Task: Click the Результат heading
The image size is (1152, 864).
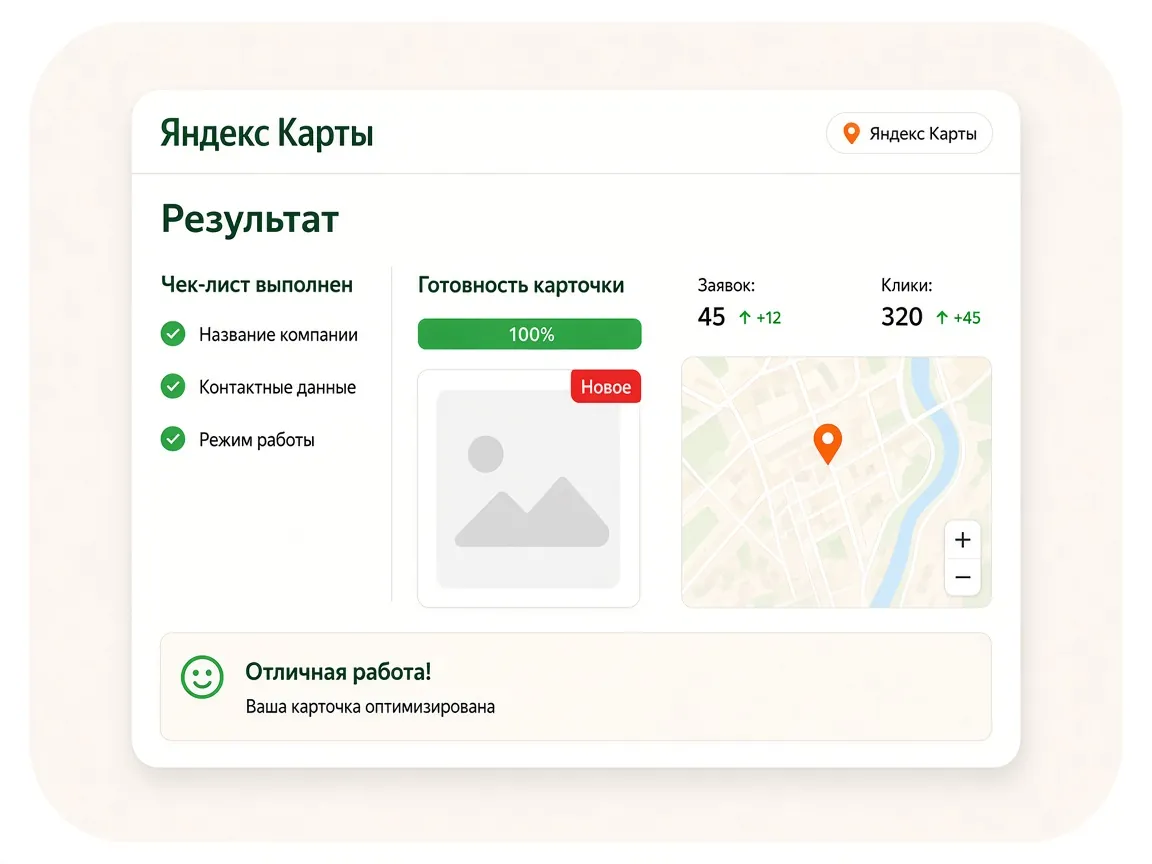Action: [x=250, y=219]
